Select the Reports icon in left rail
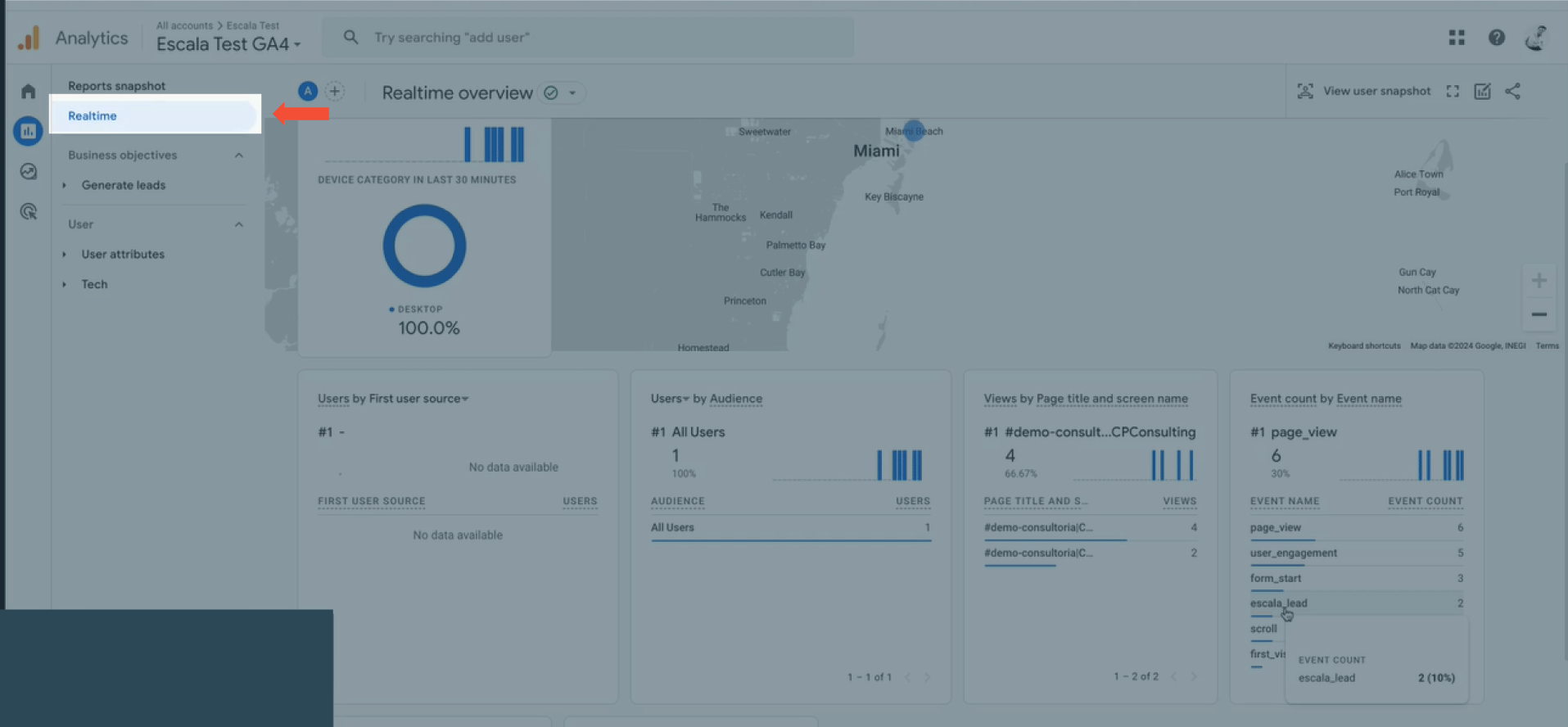 pyautogui.click(x=29, y=131)
